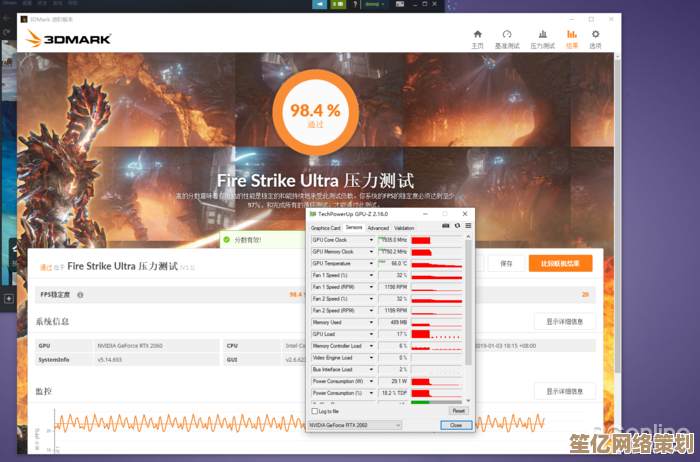Open the GPU Load sensor dropdown
700x462 pixels.
tap(371, 334)
